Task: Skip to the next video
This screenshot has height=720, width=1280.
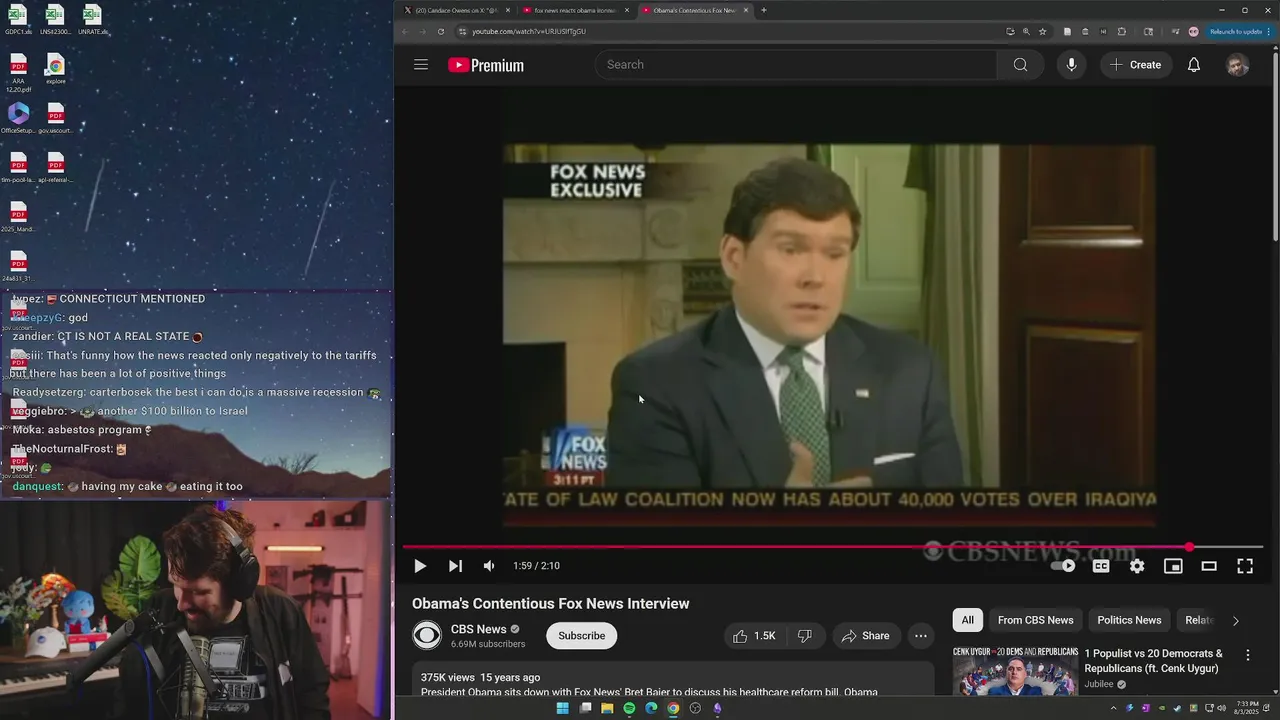Action: pyautogui.click(x=455, y=566)
